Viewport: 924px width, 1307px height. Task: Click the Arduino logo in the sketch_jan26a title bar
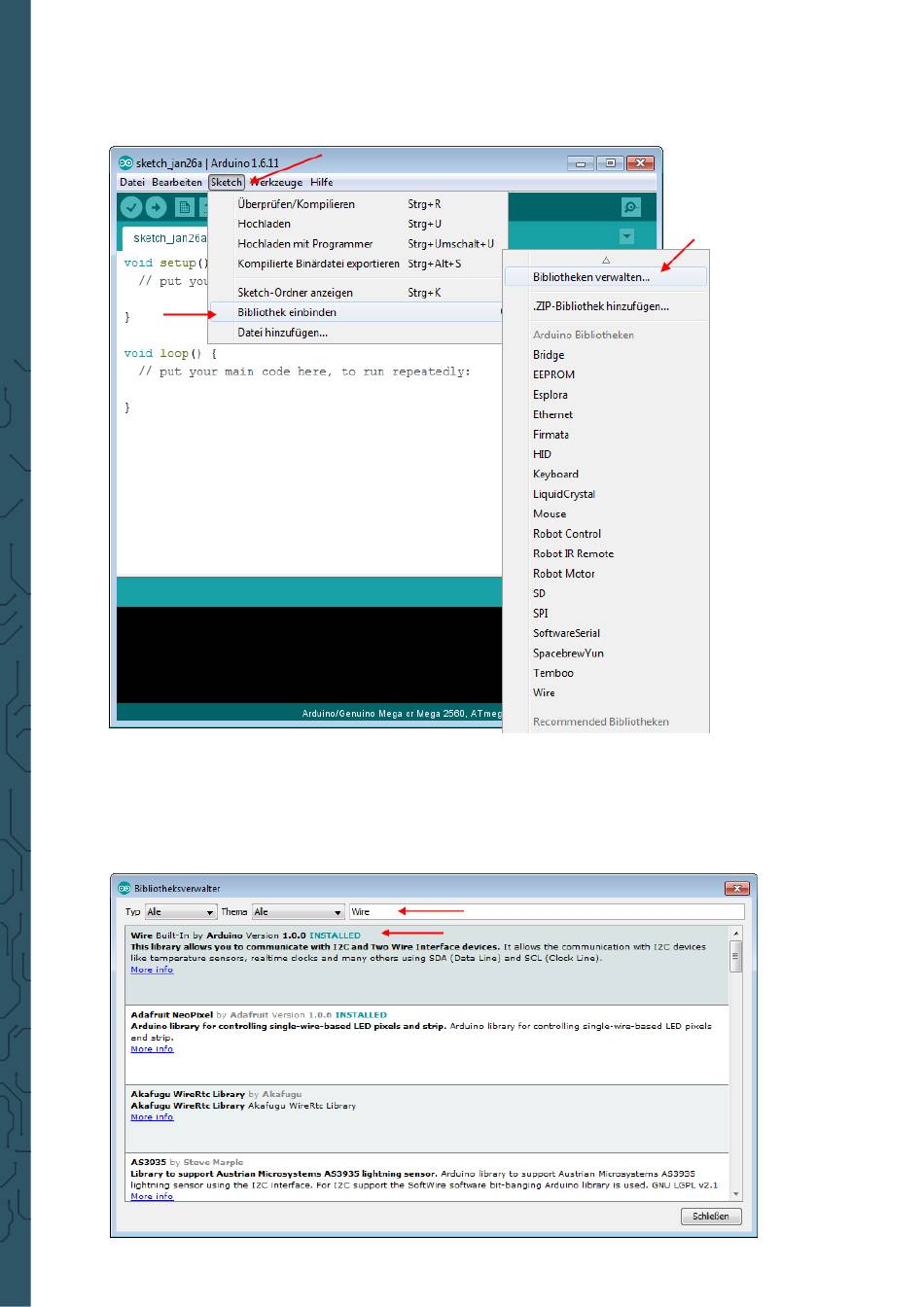coord(125,162)
